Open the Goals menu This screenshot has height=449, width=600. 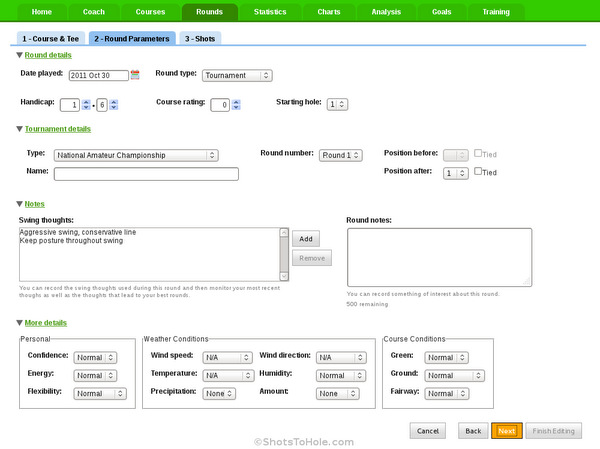pyautogui.click(x=442, y=12)
